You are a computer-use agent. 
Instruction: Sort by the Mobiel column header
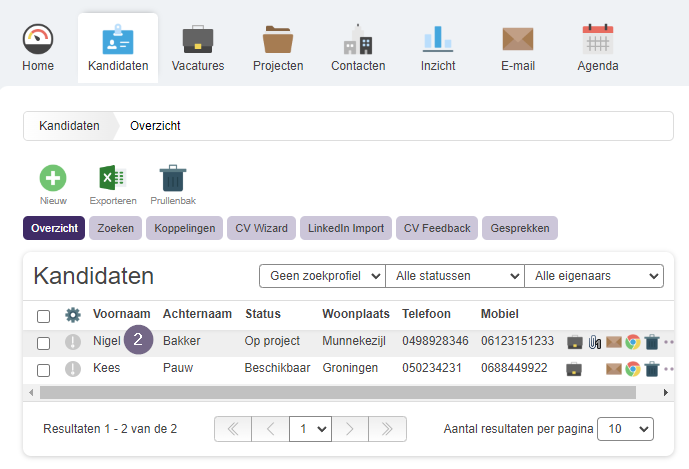500,314
